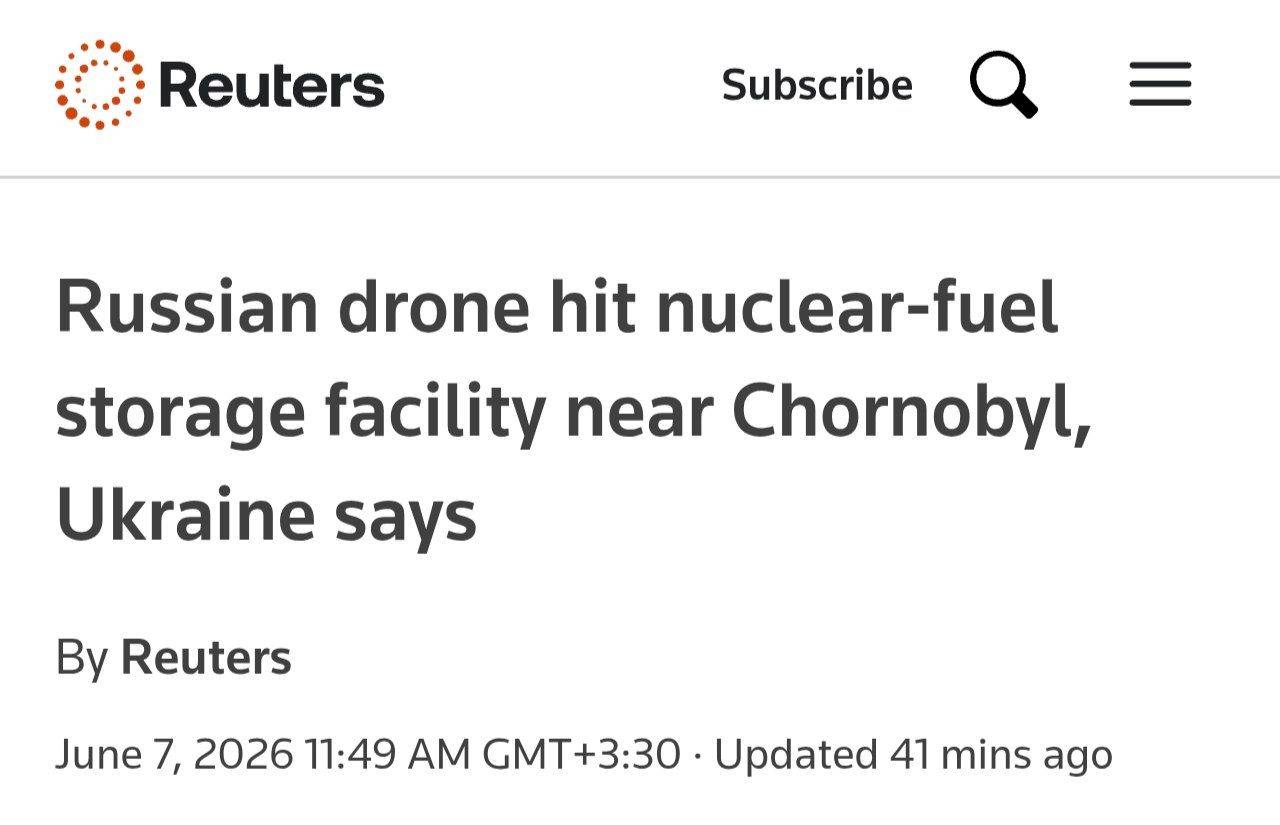
Task: Click 'storage facility' in the headline
Action: coord(299,412)
